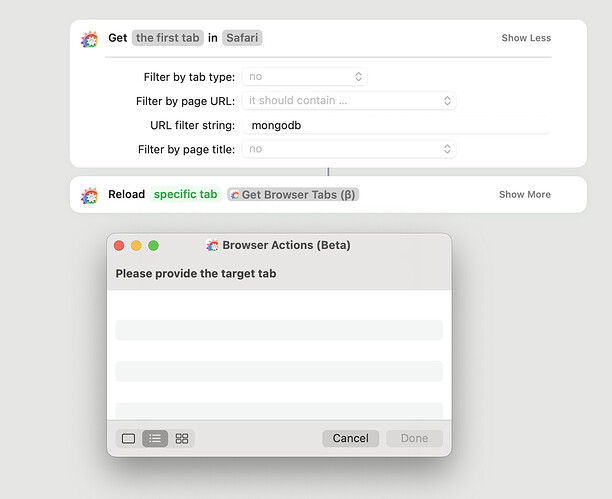
Task: Open the Filter by page URL dropdown
Action: tap(349, 101)
